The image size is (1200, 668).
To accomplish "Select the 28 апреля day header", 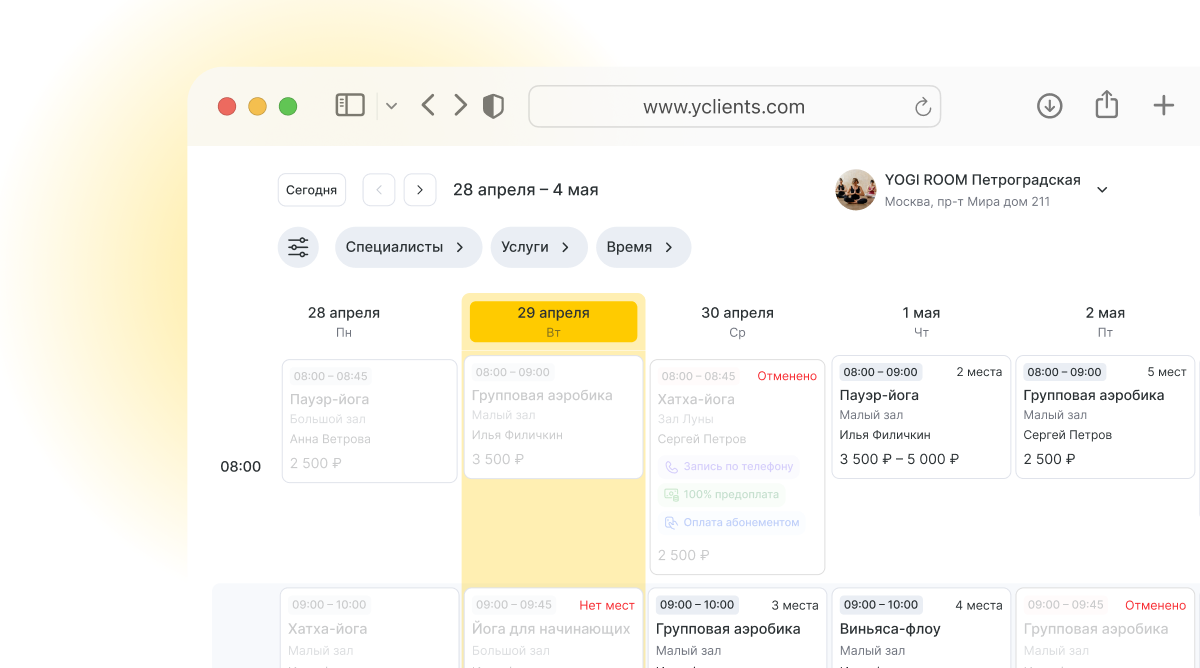I will click(344, 321).
